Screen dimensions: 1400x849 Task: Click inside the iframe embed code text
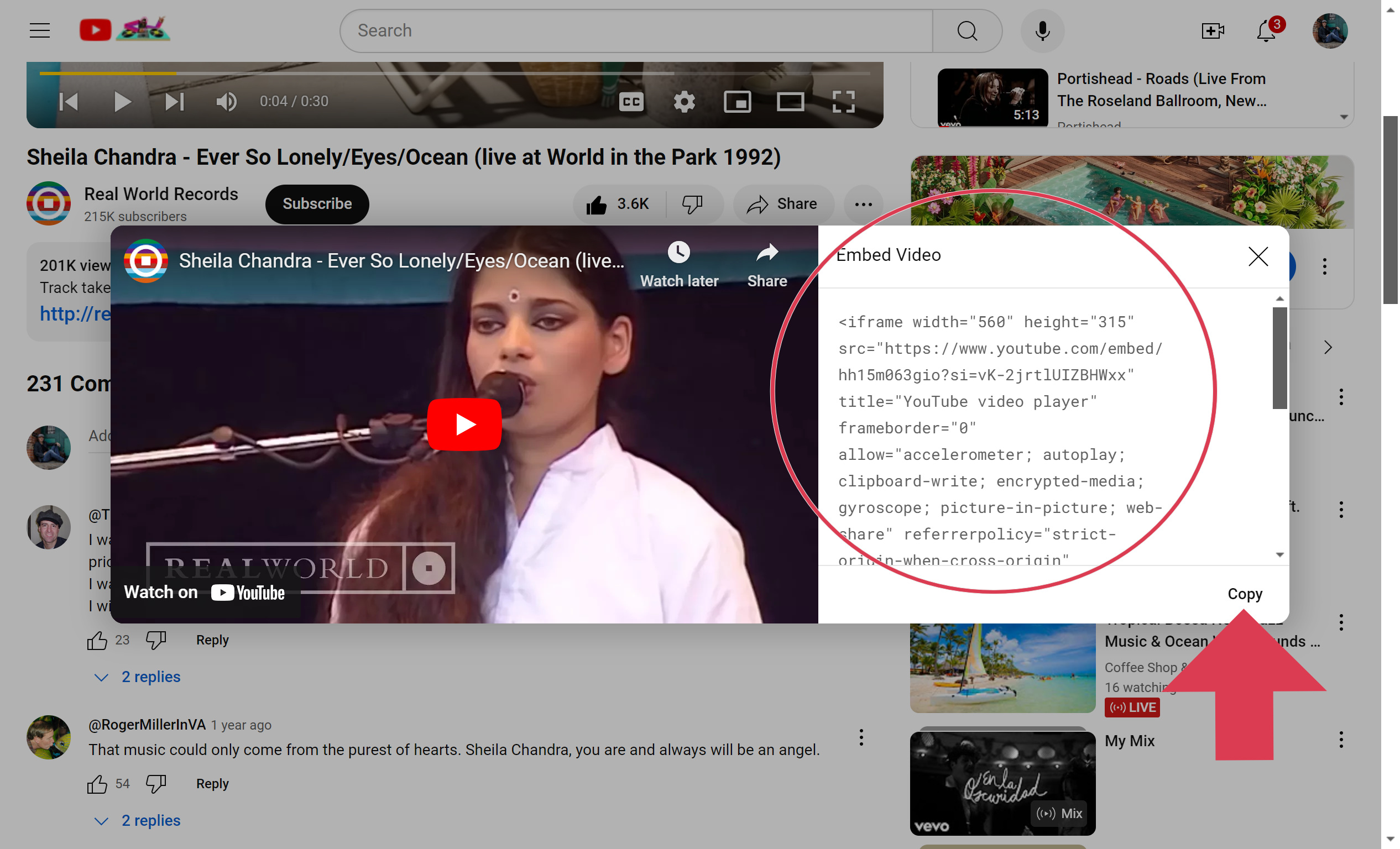(1000, 441)
